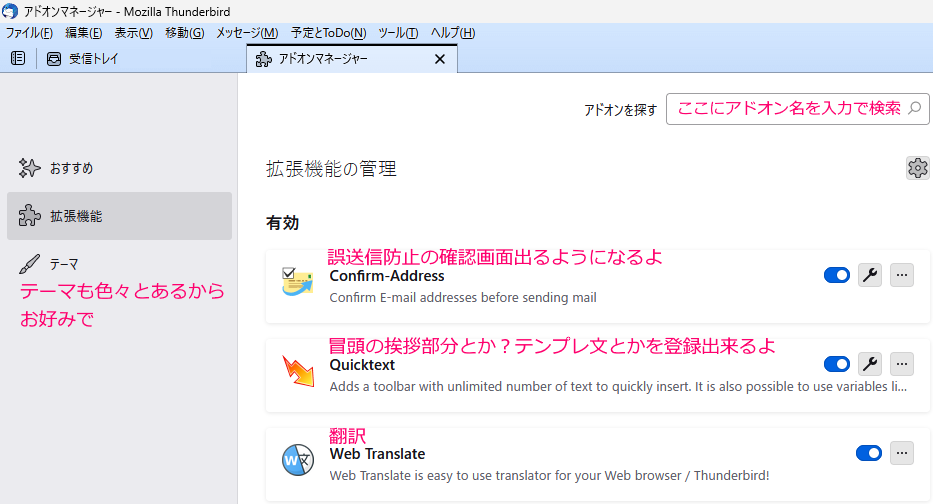Open Confirm-Address options via wrench icon
Screen dimensions: 933x504
[x=870, y=275]
